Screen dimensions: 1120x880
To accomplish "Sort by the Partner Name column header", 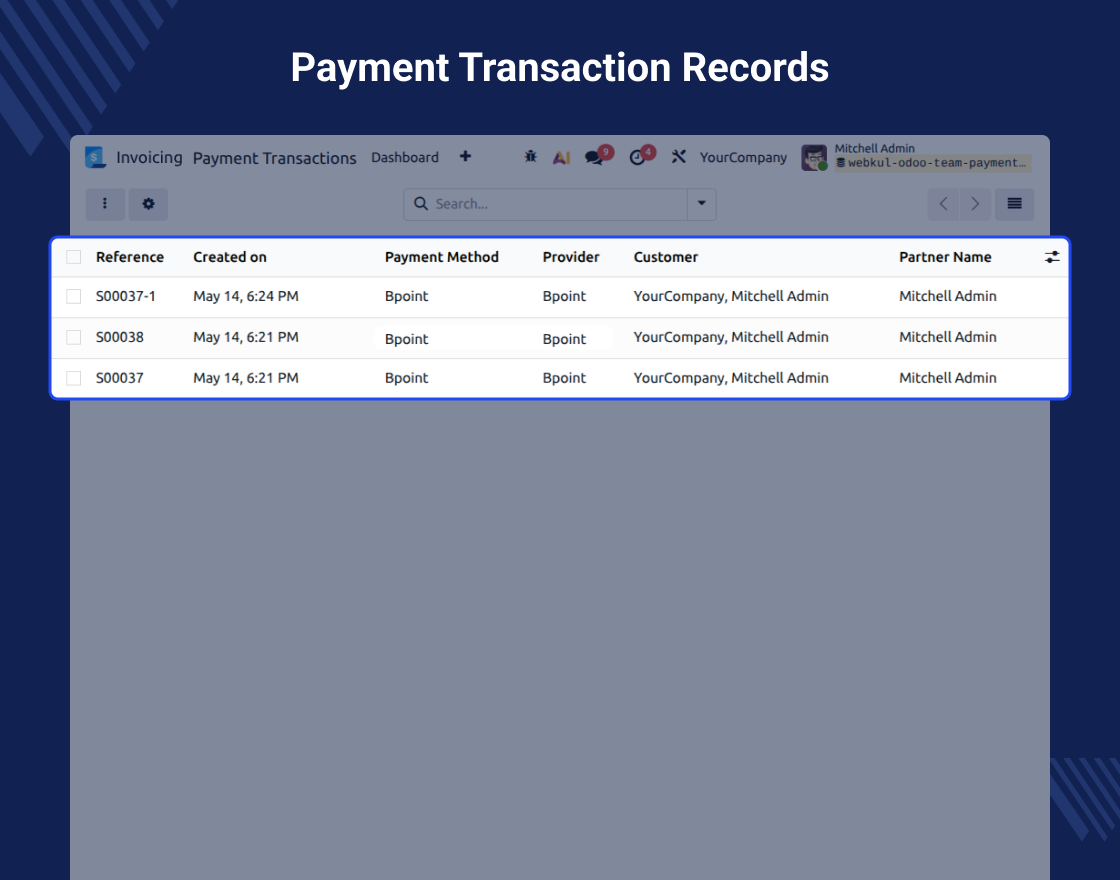I will [x=945, y=257].
